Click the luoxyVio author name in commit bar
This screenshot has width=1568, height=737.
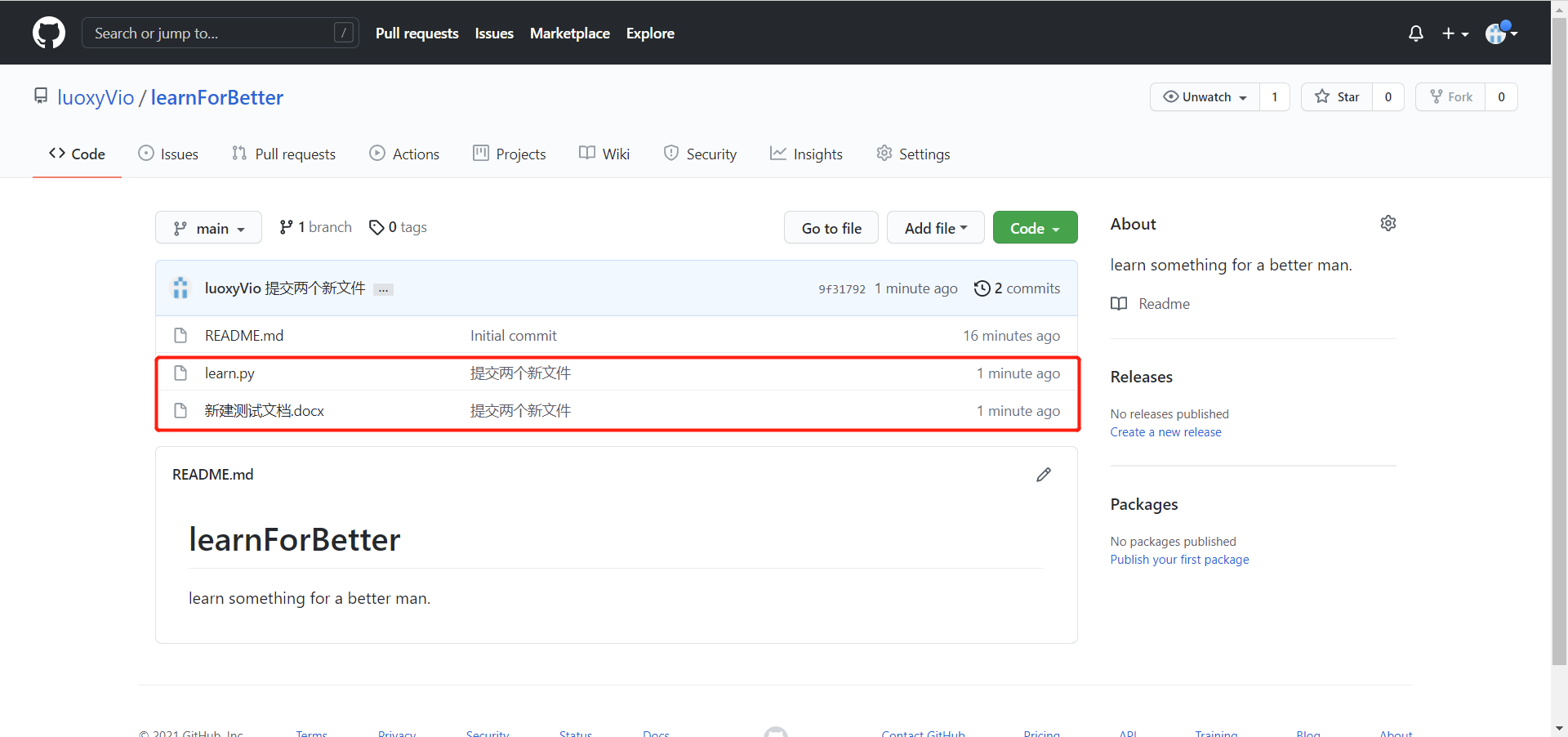(233, 288)
